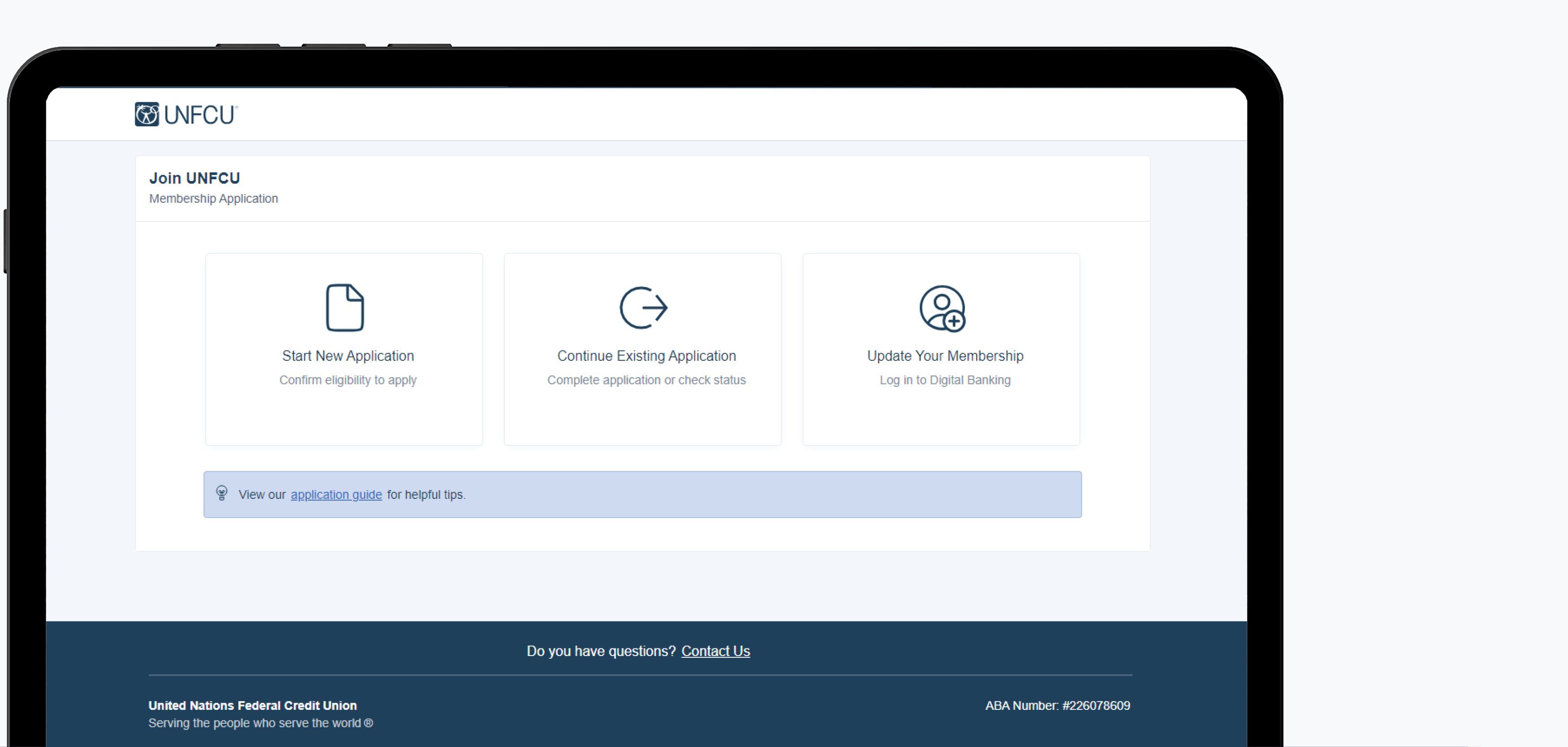Click the lightbulb tip icon in banner
The image size is (1568, 747).
pos(222,493)
